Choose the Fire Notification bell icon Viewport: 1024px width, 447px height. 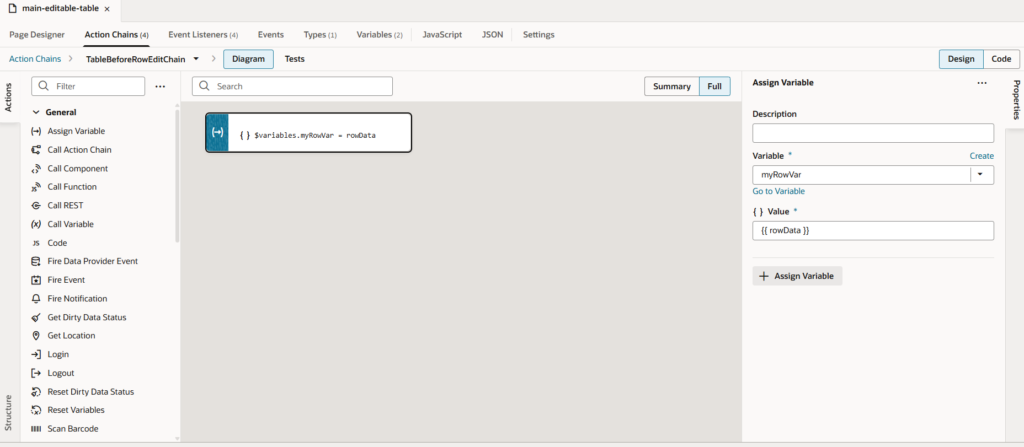click(36, 299)
